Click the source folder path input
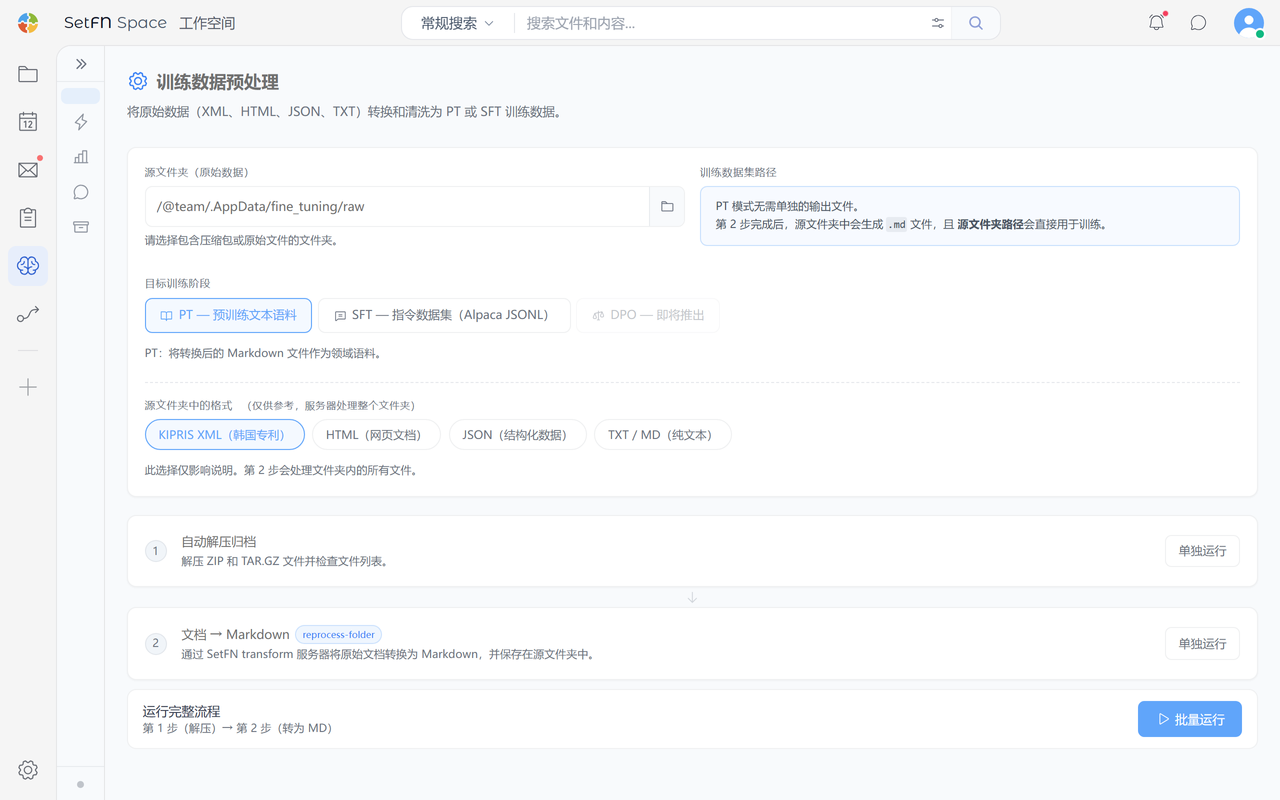The width and height of the screenshot is (1280, 800). click(x=397, y=207)
